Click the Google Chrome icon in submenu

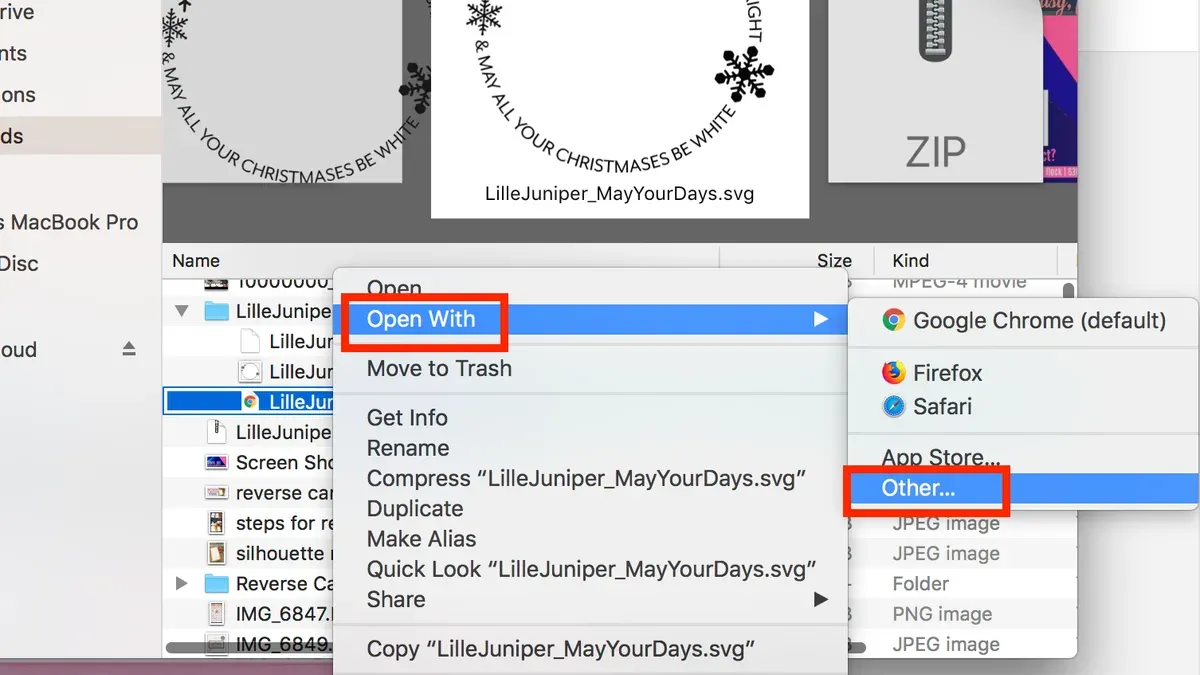[893, 320]
